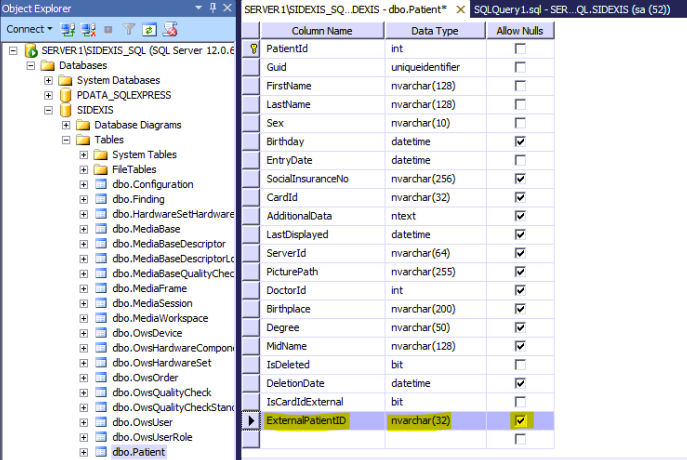Click the Stop icon in Object Explorer toolbar
The image size is (687, 460).
click(x=108, y=29)
